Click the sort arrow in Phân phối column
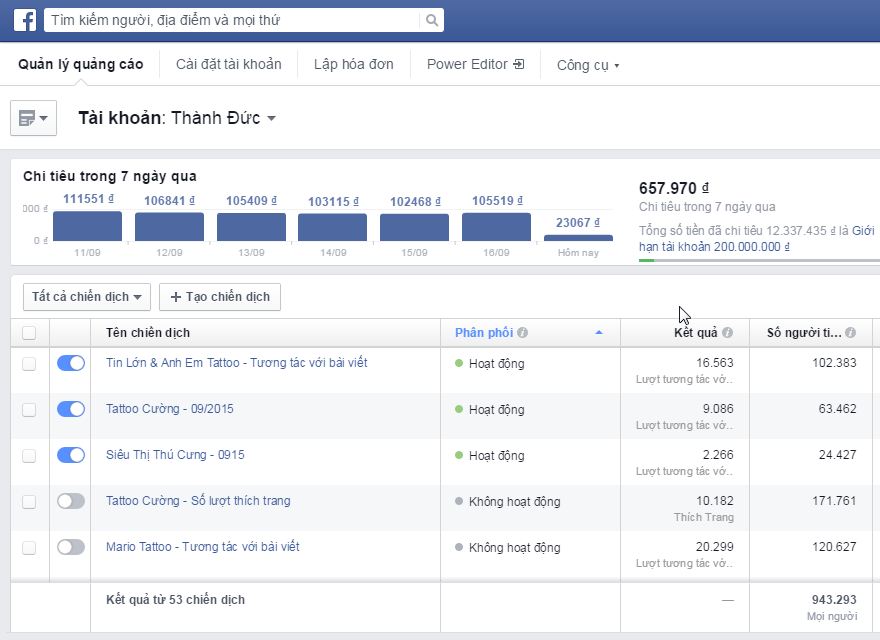 click(x=599, y=332)
